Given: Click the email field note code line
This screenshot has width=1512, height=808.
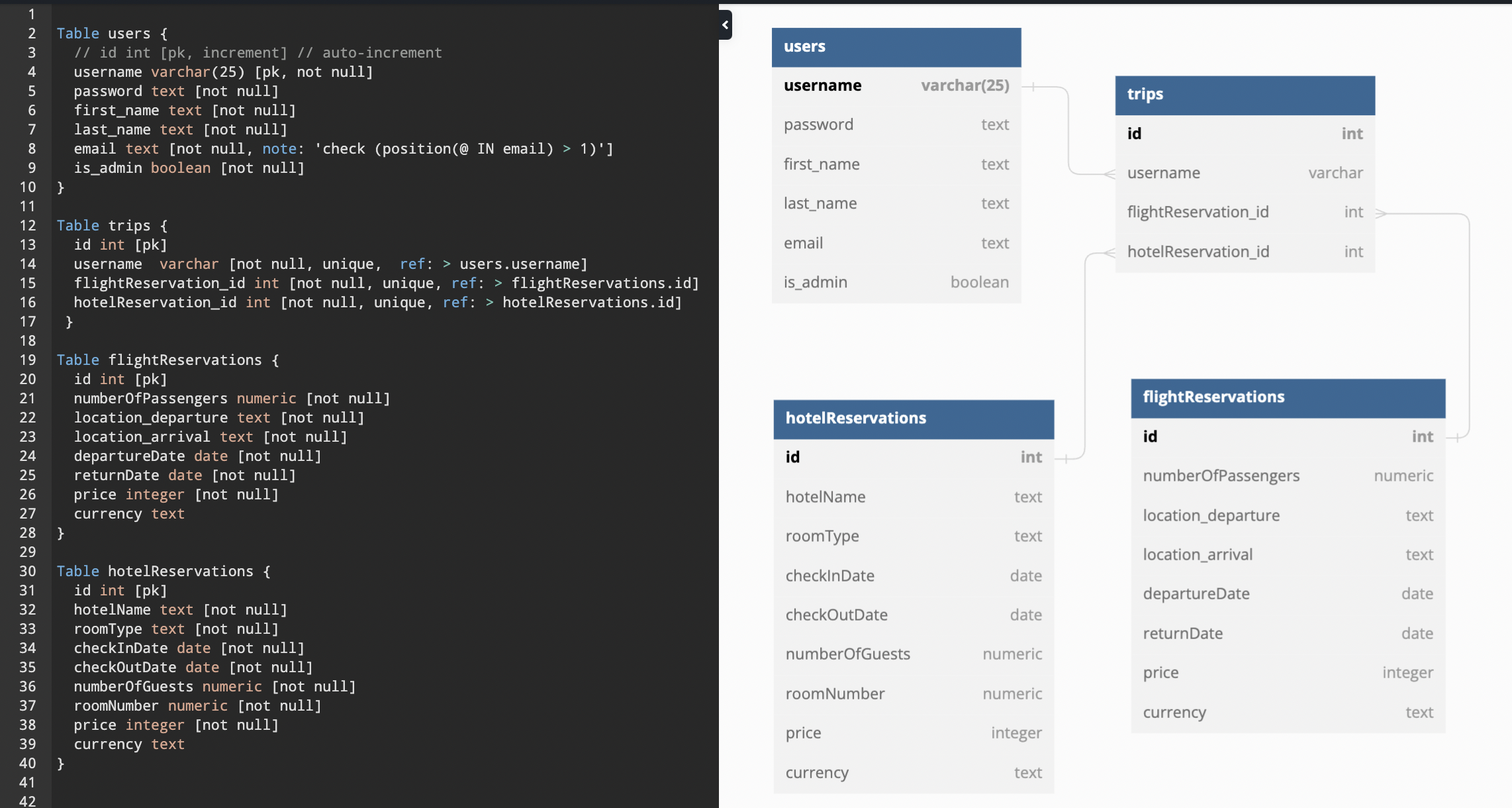Looking at the screenshot, I should (x=343, y=149).
